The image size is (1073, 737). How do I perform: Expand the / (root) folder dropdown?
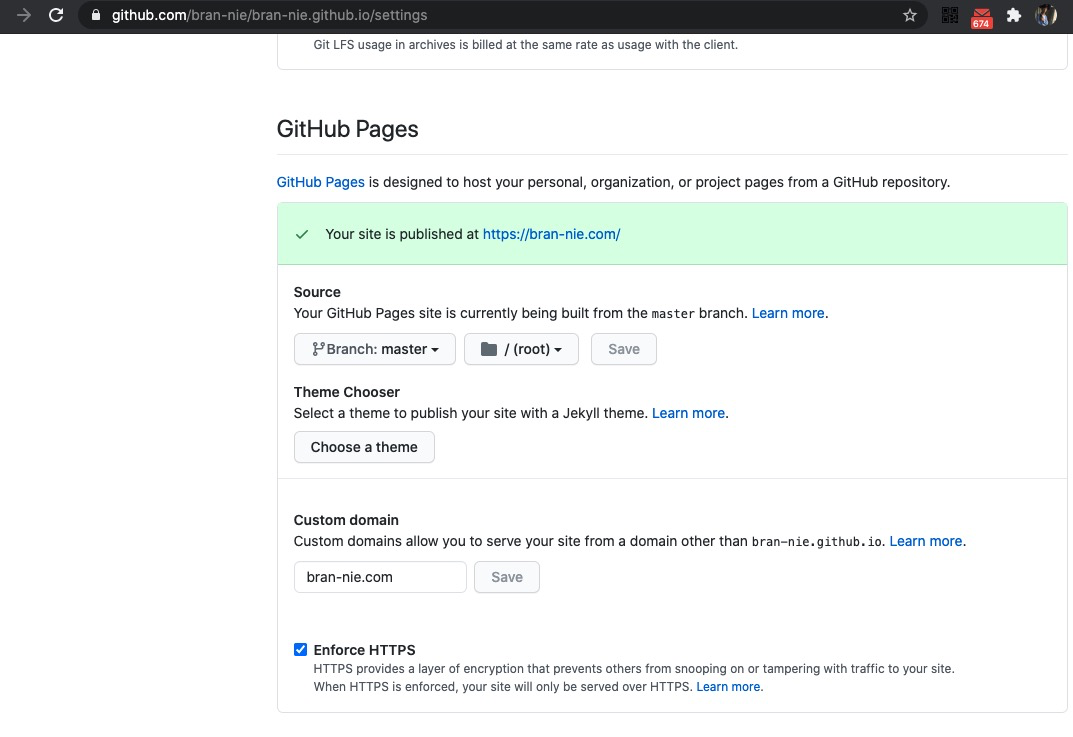tap(521, 349)
